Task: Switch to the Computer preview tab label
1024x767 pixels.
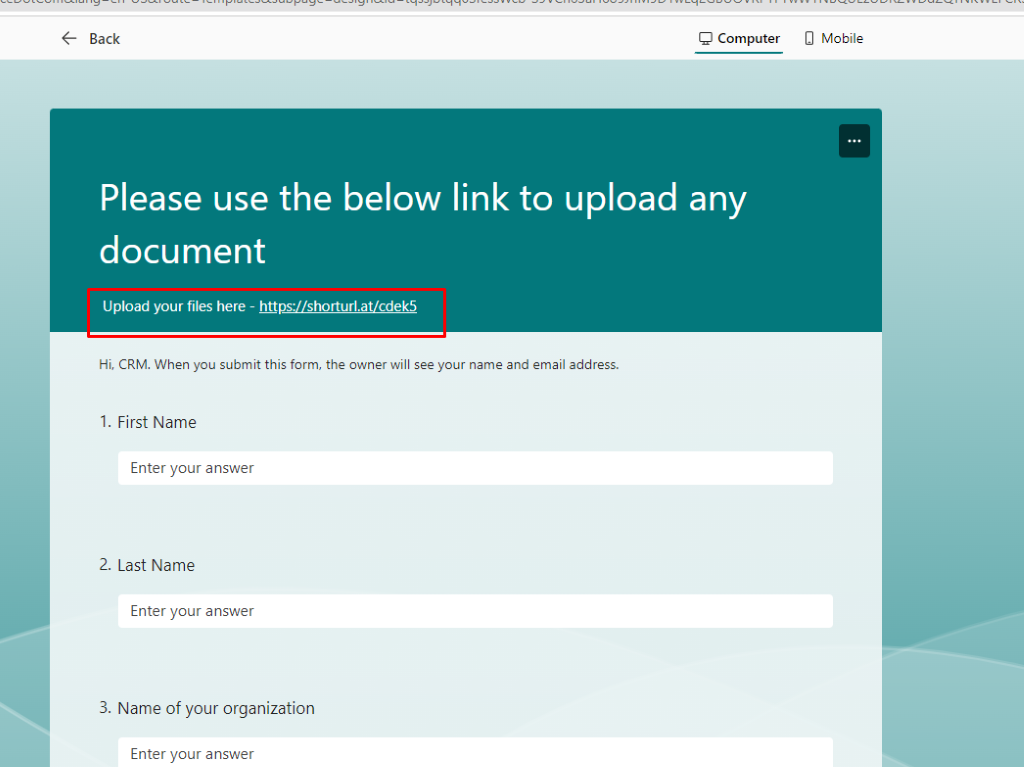Action: [748, 38]
